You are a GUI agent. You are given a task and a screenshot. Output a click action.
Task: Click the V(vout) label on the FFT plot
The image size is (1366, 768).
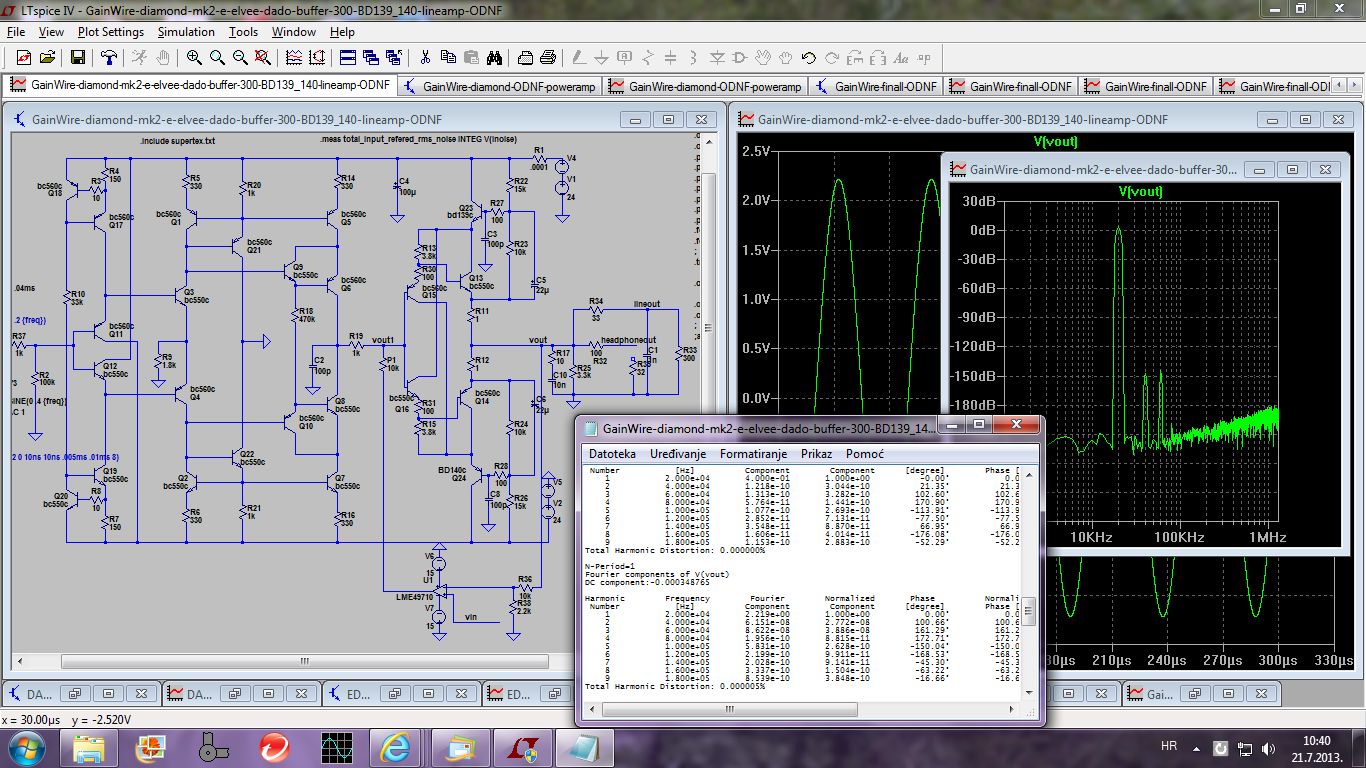tap(1140, 191)
